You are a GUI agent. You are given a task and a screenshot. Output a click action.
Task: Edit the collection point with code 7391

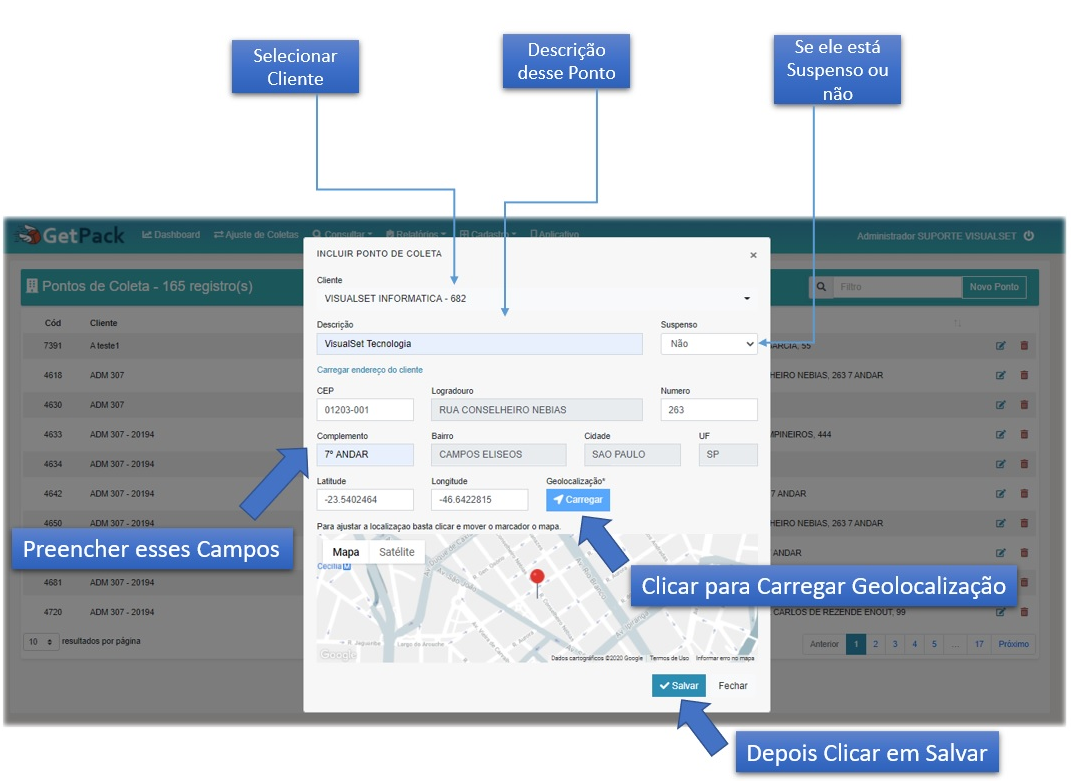pos(1001,346)
